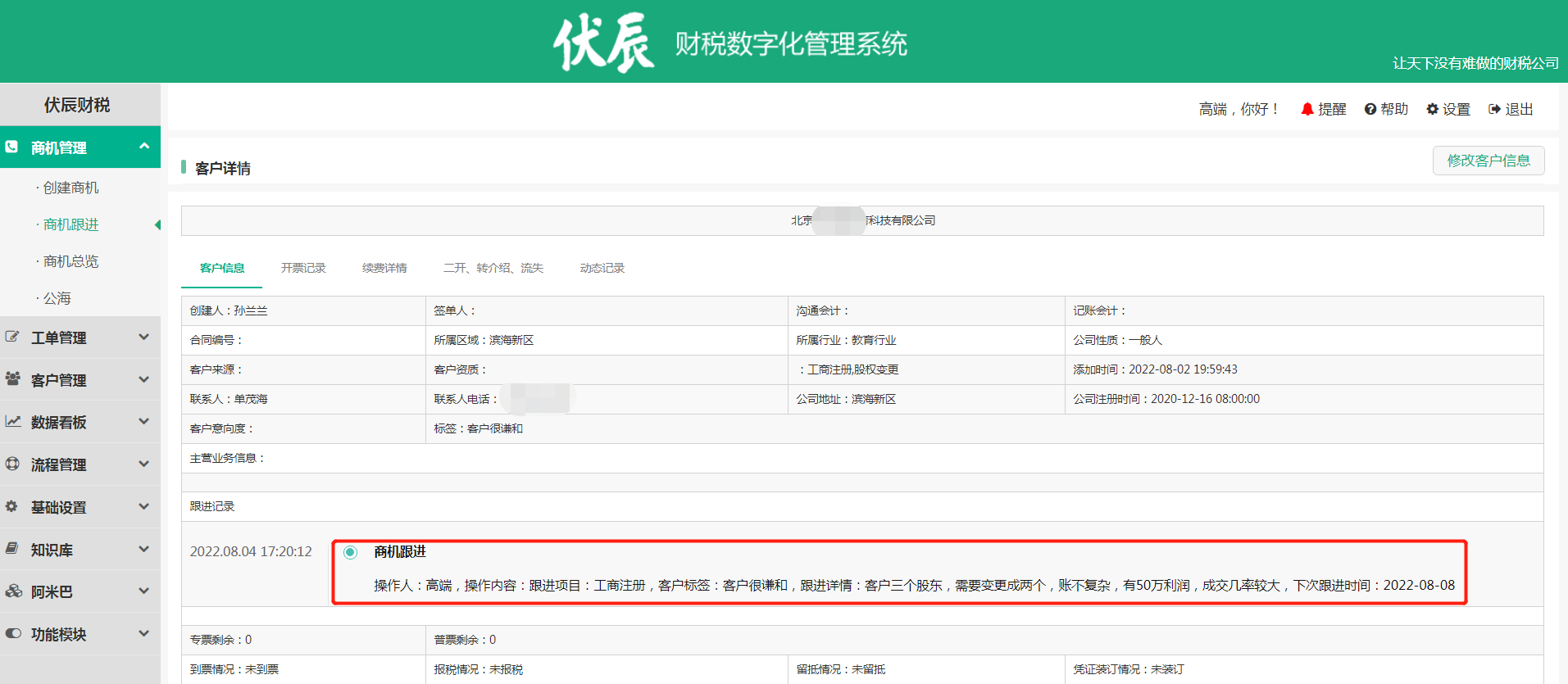Screen dimensions: 1568x684
Task: Switch to the 动态记录 tab
Action: point(602,268)
